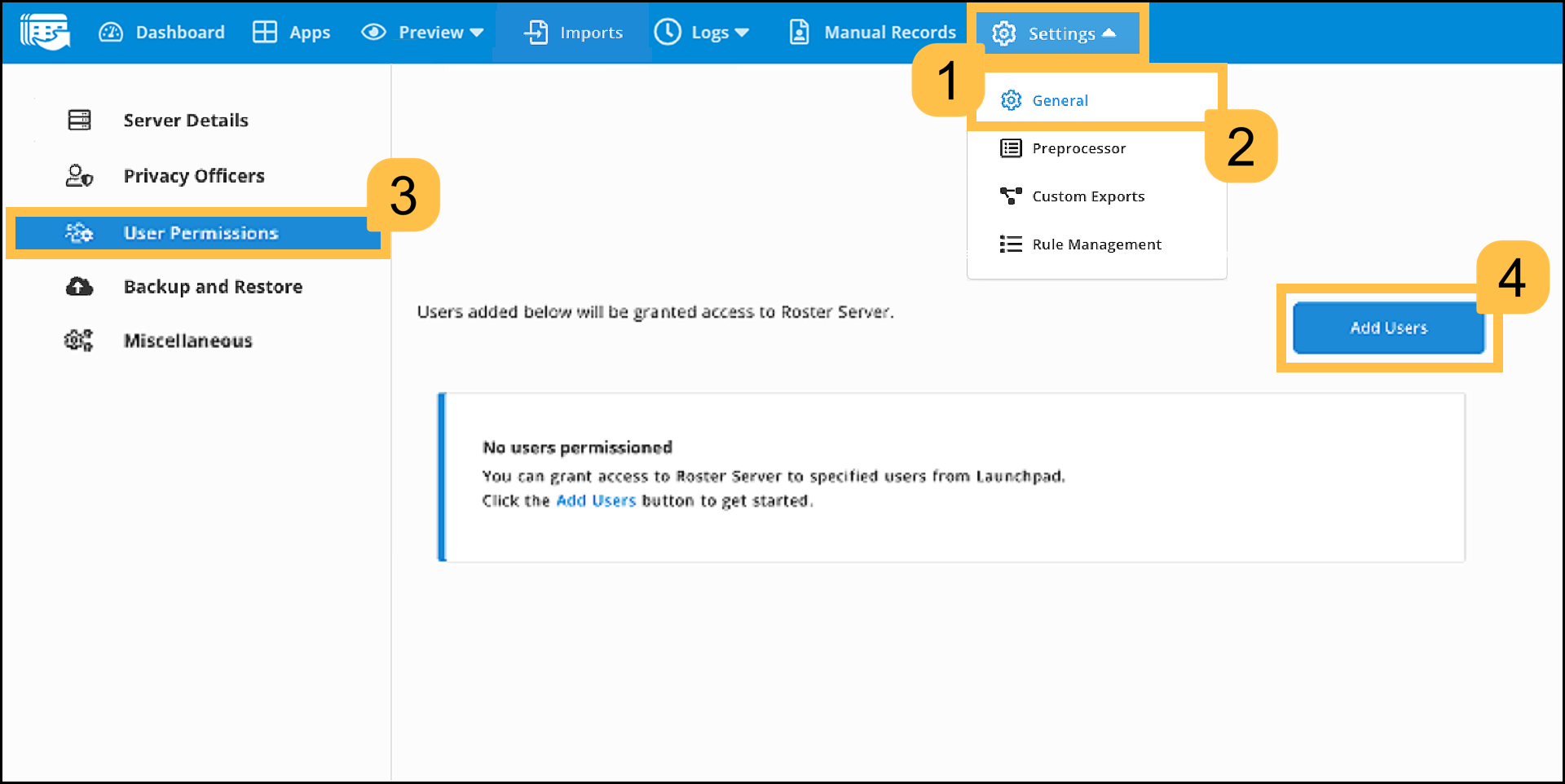Click the Privacy Officers shield-person icon
The height and width of the screenshot is (784, 1565).
click(79, 176)
